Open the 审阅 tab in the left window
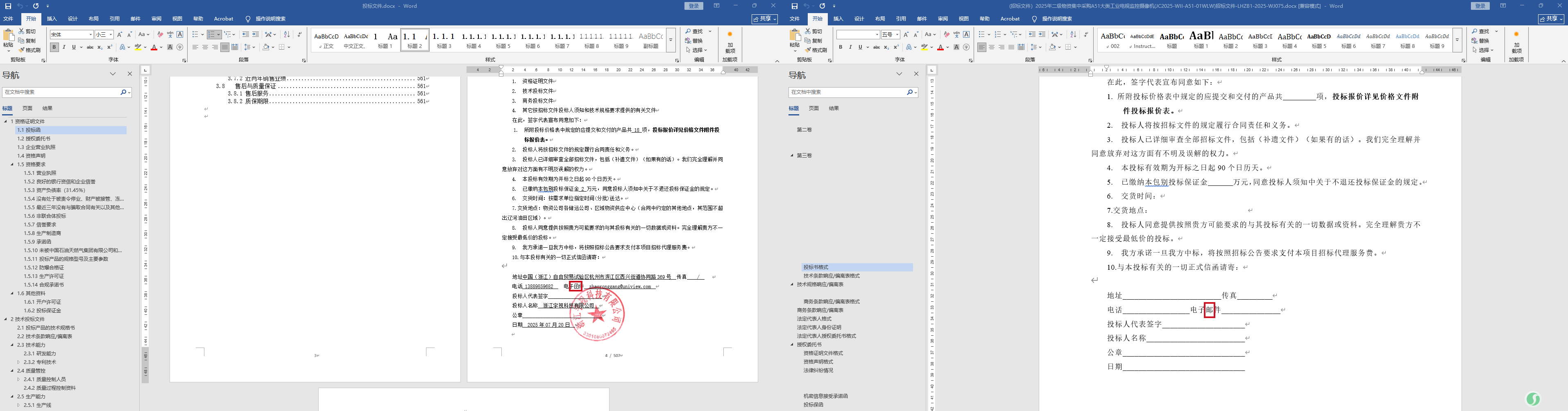Screen dimensions: 1568x411 (156, 19)
